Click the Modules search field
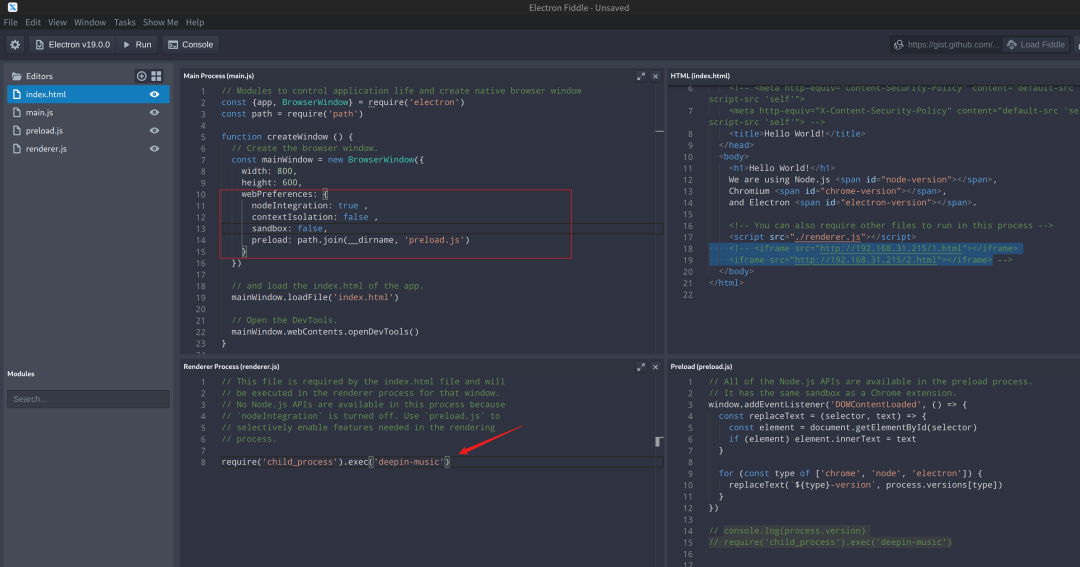The width and height of the screenshot is (1080, 567). [x=88, y=399]
